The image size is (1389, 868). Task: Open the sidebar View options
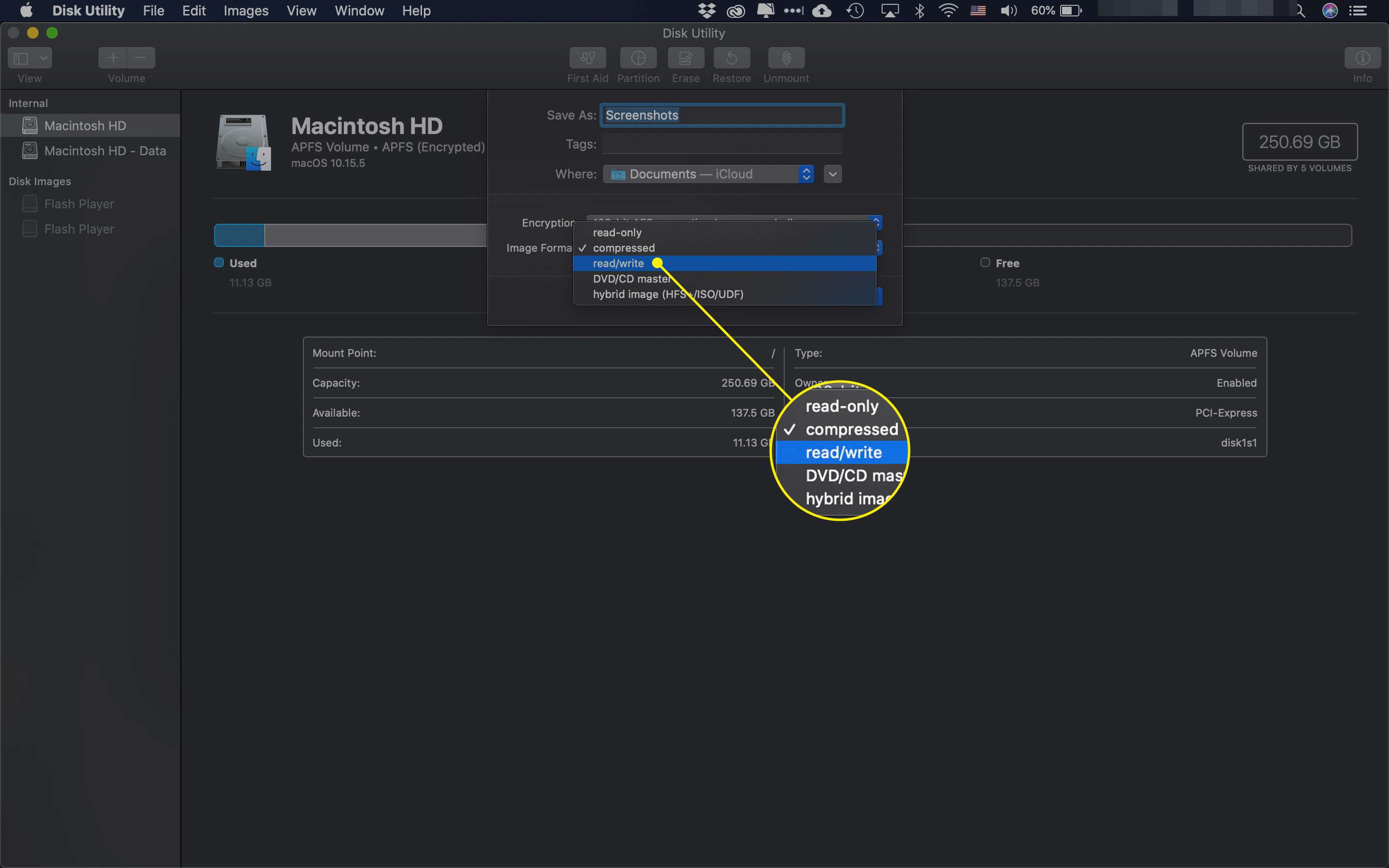click(x=30, y=58)
